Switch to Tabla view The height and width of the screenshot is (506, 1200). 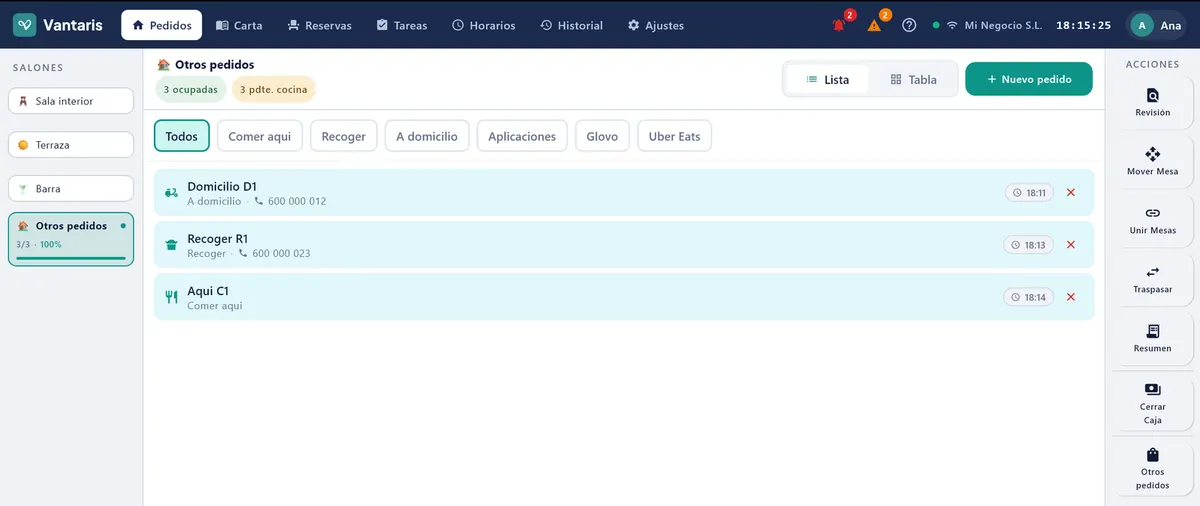[x=913, y=79]
